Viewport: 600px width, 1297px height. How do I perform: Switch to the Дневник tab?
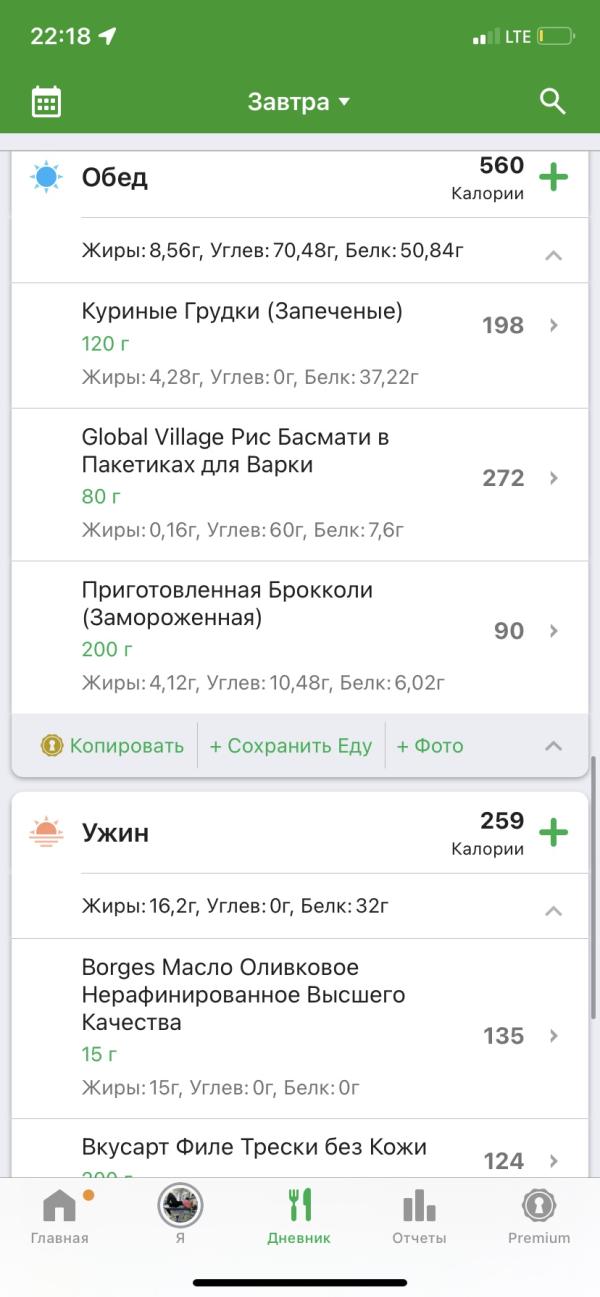tap(299, 1214)
